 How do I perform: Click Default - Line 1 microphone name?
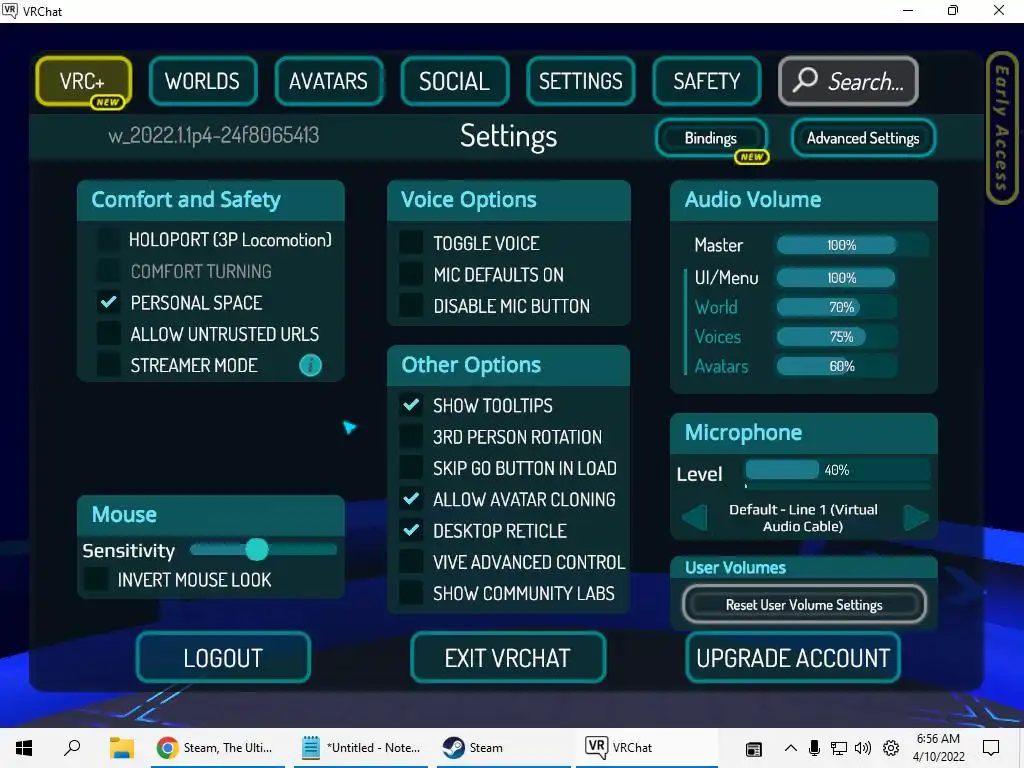(x=803, y=518)
